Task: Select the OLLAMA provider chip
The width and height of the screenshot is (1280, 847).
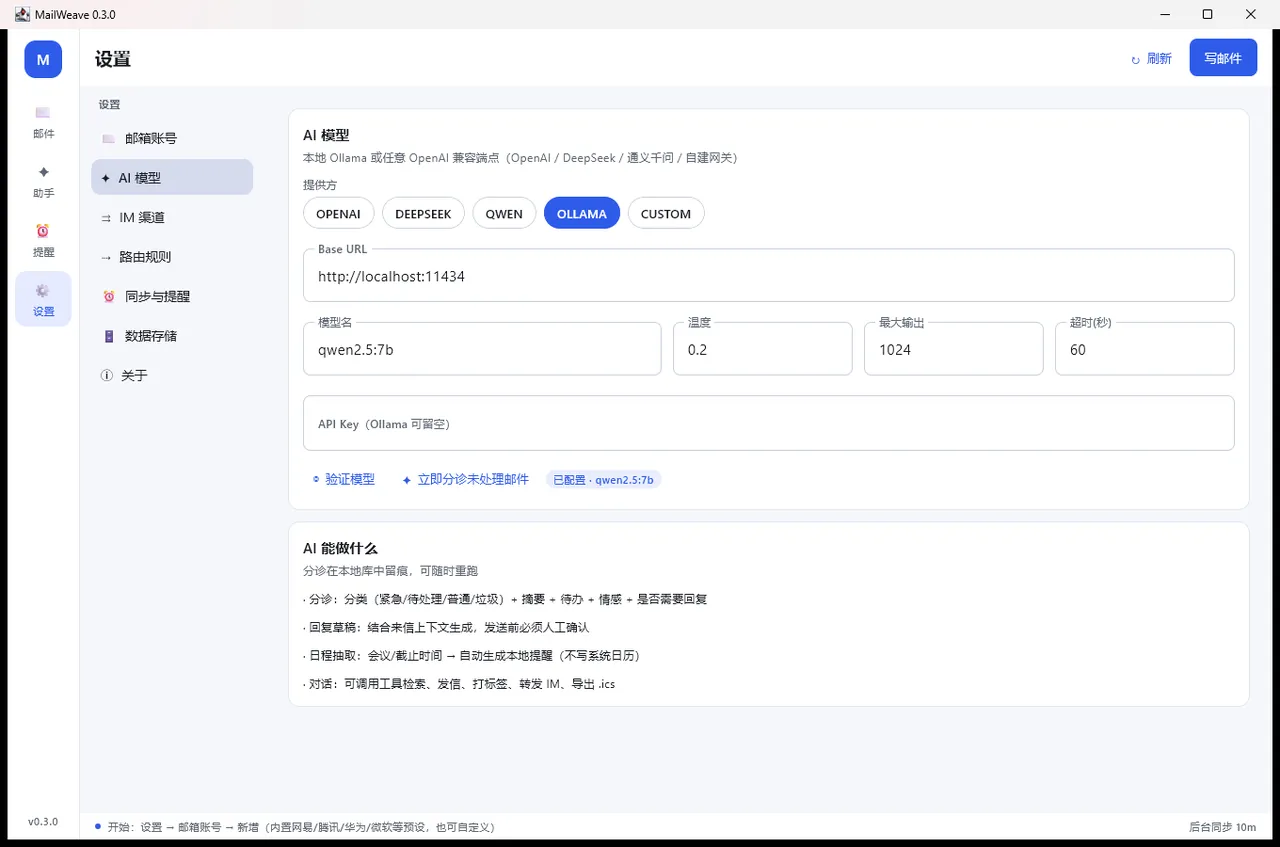Action: coord(582,214)
